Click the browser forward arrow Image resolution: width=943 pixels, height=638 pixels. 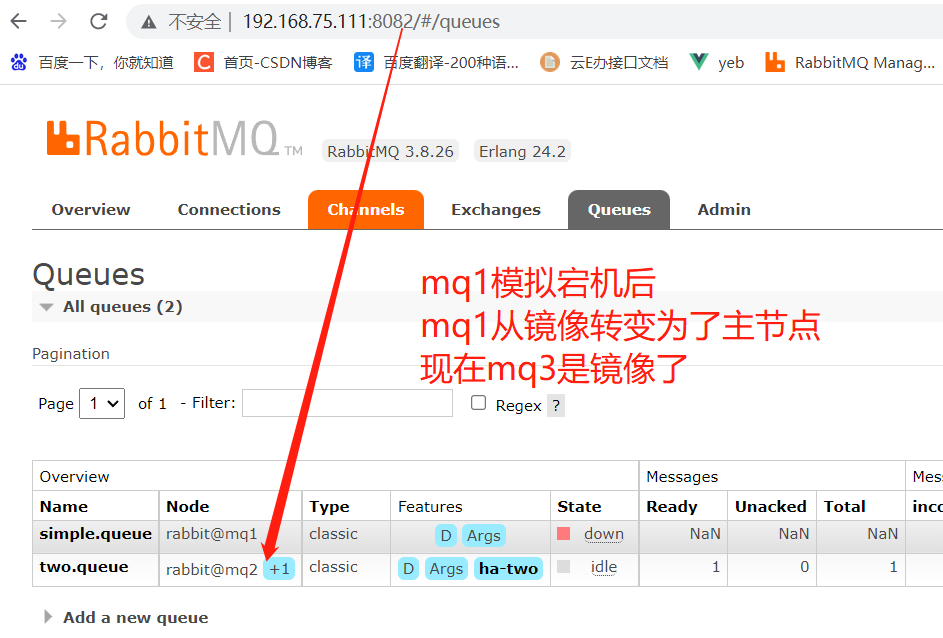pos(58,22)
